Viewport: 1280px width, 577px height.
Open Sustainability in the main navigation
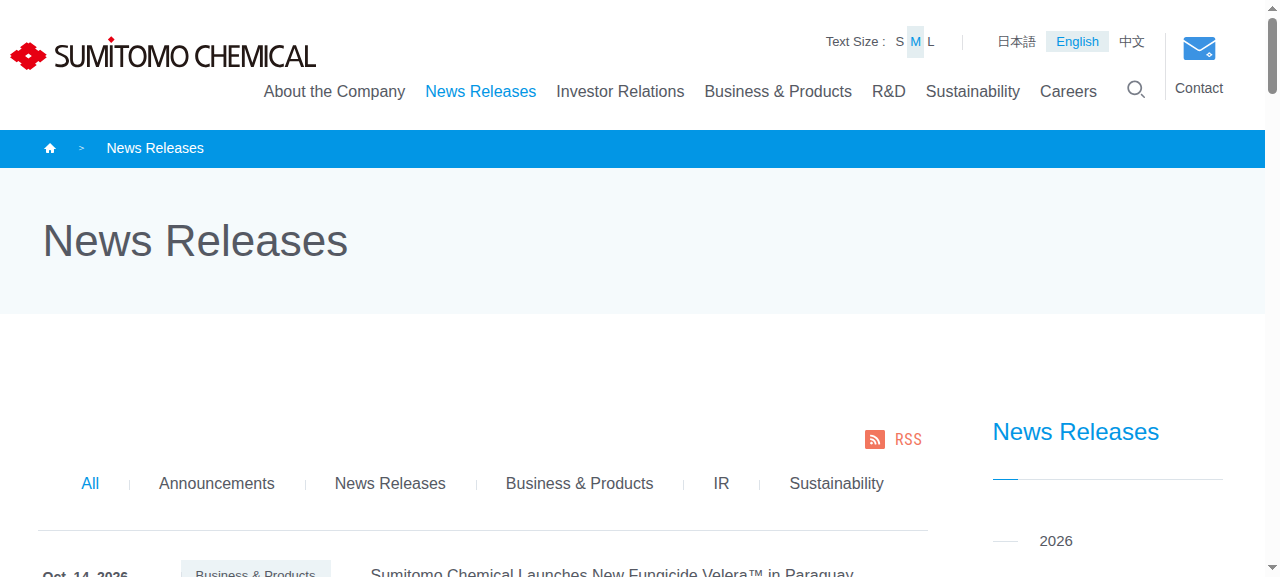pos(973,91)
